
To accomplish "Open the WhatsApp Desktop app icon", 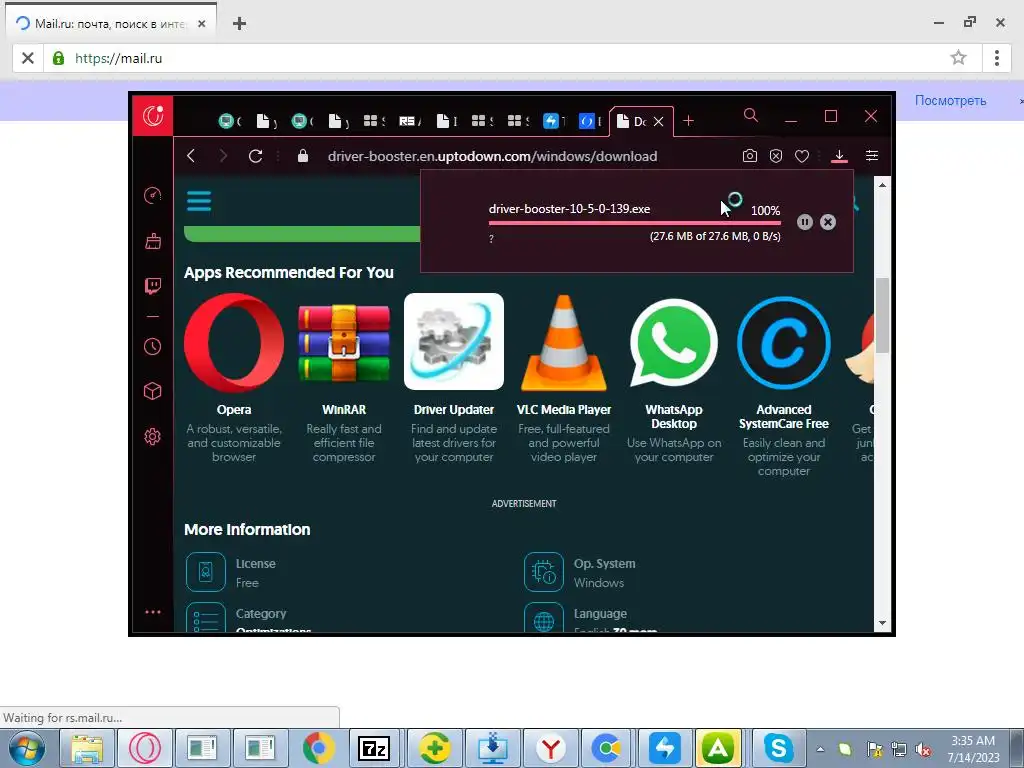I will coord(674,342).
